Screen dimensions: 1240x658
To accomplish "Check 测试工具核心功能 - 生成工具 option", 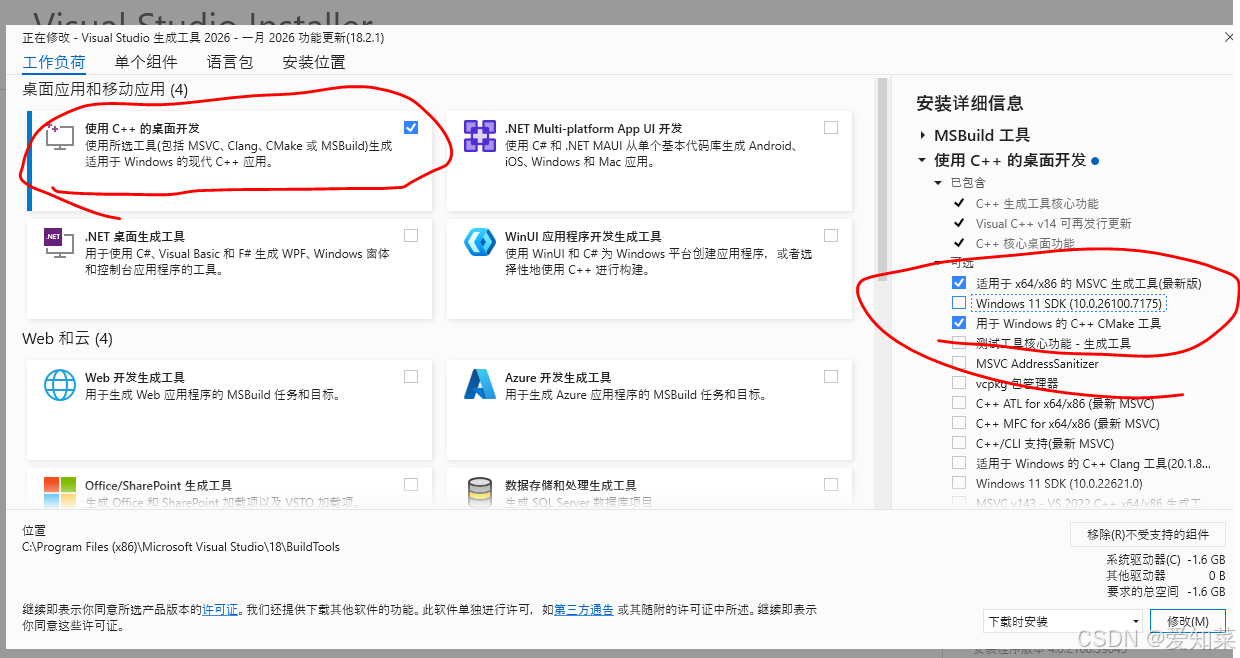I will tap(959, 343).
